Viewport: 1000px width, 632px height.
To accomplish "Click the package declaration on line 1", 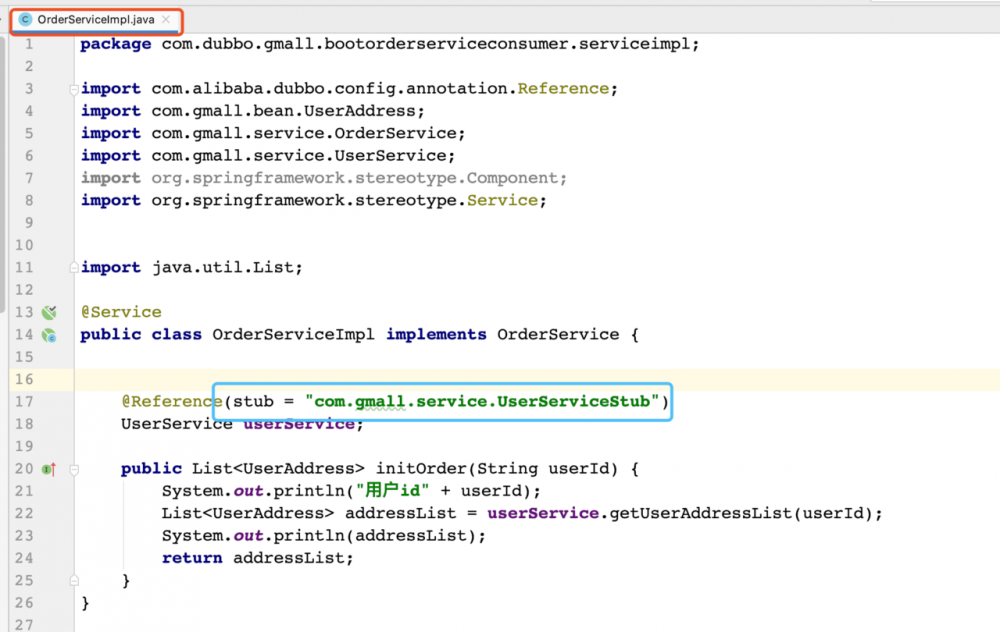I will coord(390,44).
